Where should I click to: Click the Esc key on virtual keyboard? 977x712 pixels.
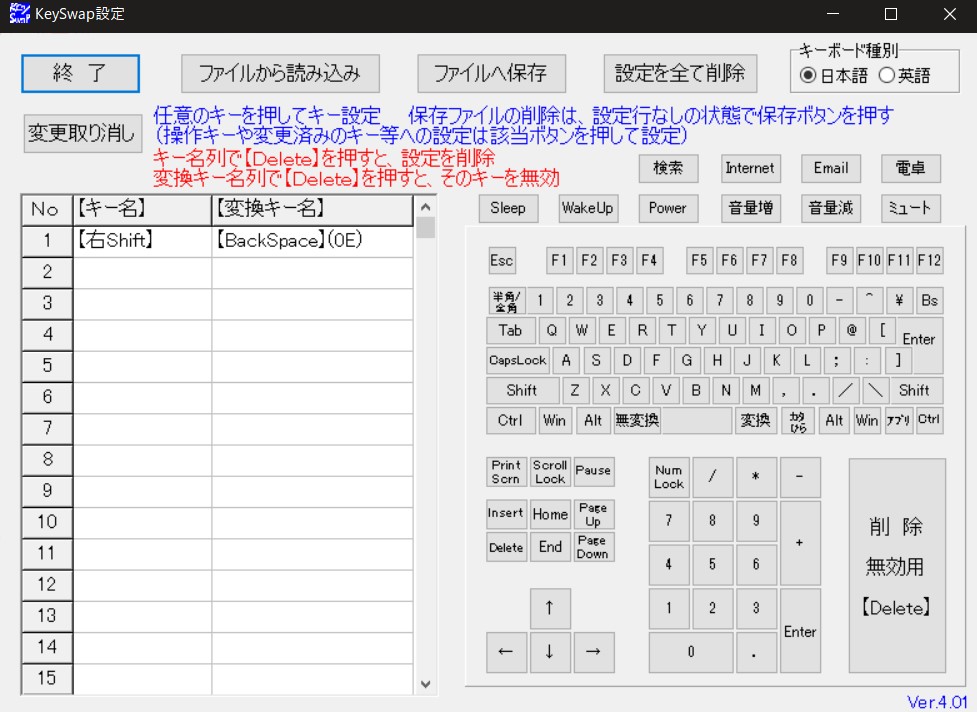(502, 260)
